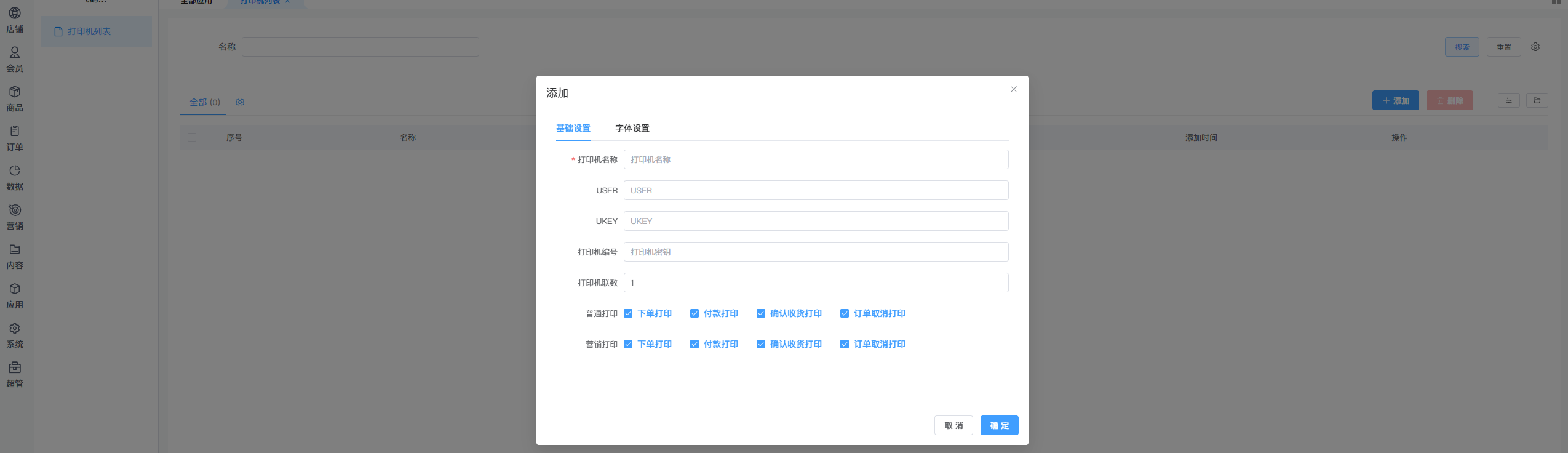This screenshot has height=453, width=1568.
Task: Open the 商品 (products) sidebar section
Action: click(15, 99)
